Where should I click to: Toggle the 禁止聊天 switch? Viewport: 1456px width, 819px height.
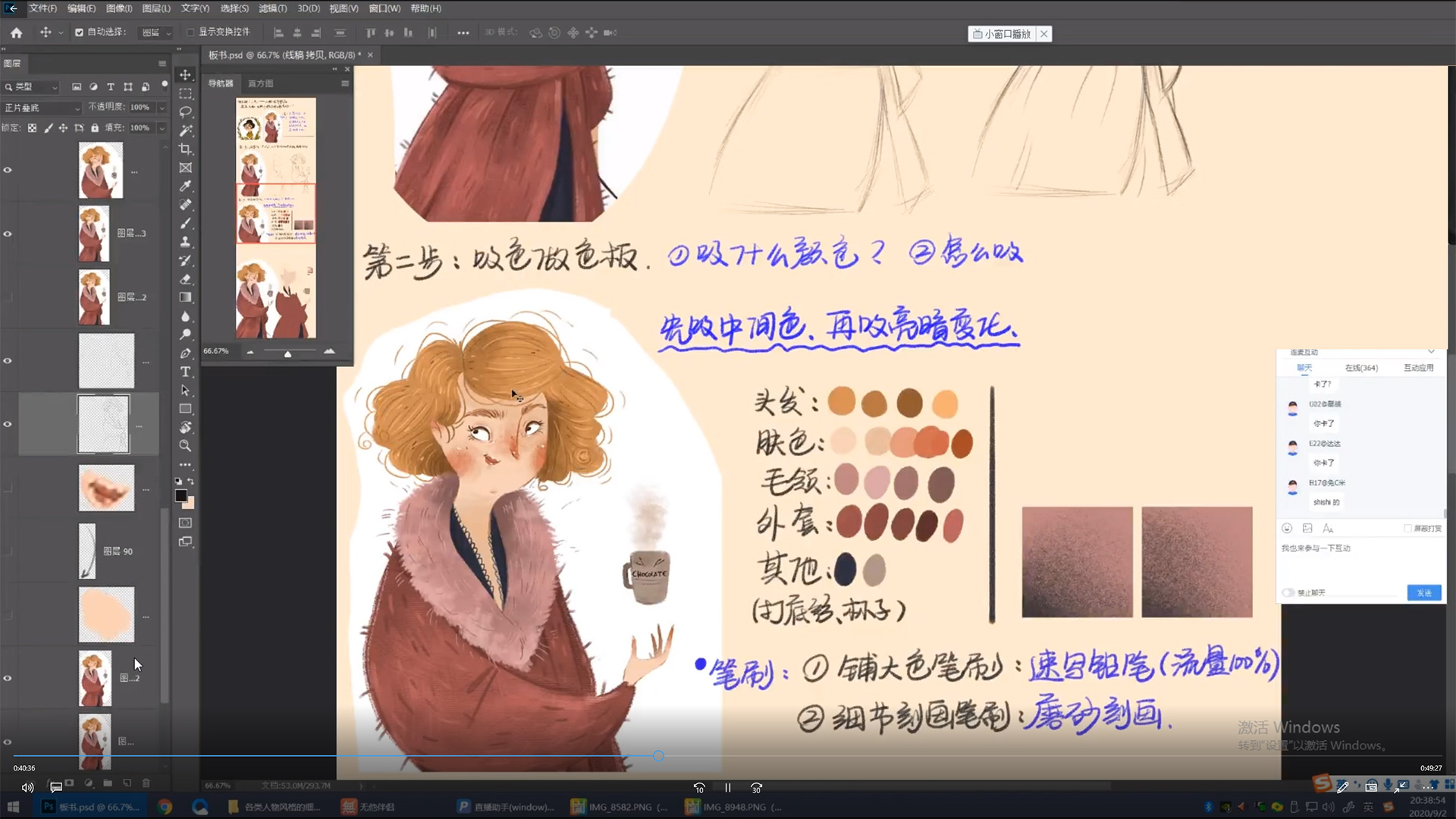(1288, 592)
